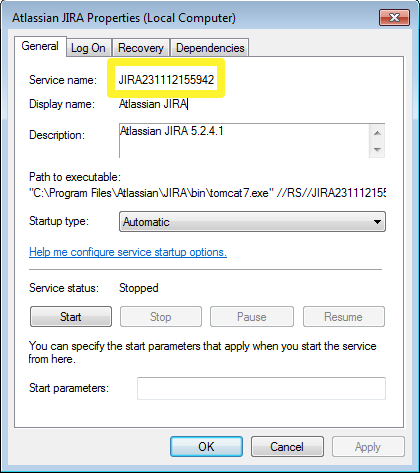Select the Dependencies tab

click(210, 48)
